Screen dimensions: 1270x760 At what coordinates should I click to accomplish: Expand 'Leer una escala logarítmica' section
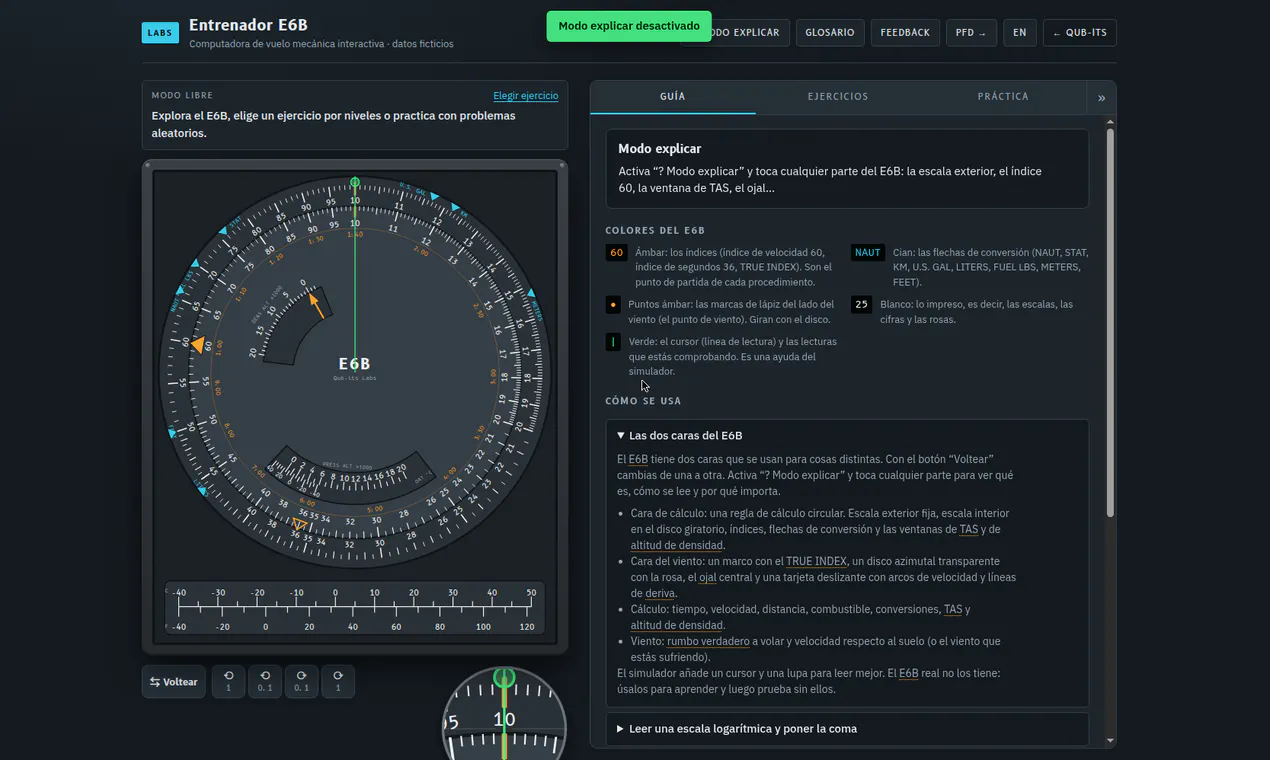click(x=847, y=729)
